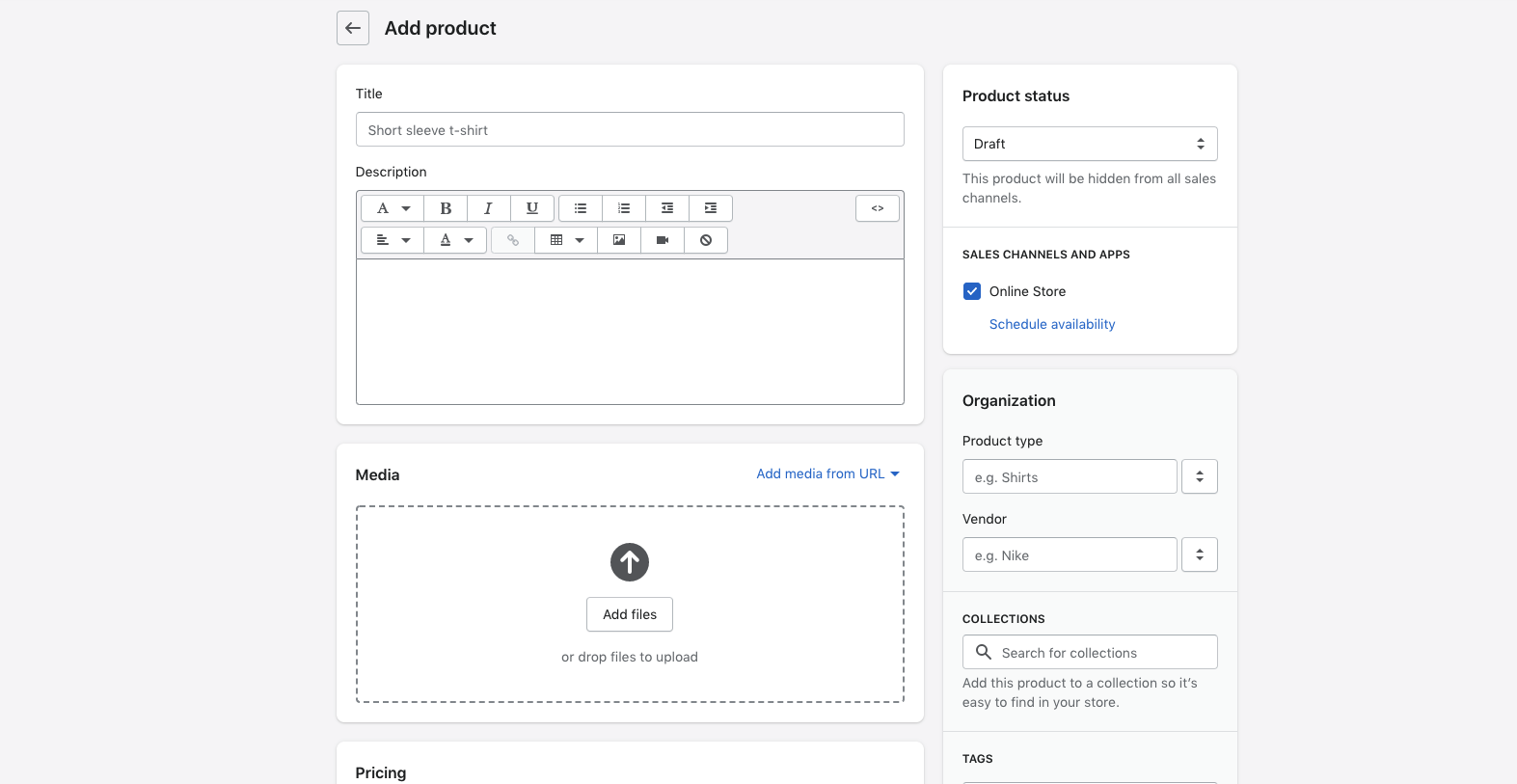1517x784 pixels.
Task: Click the product Title input field
Action: pos(630,129)
